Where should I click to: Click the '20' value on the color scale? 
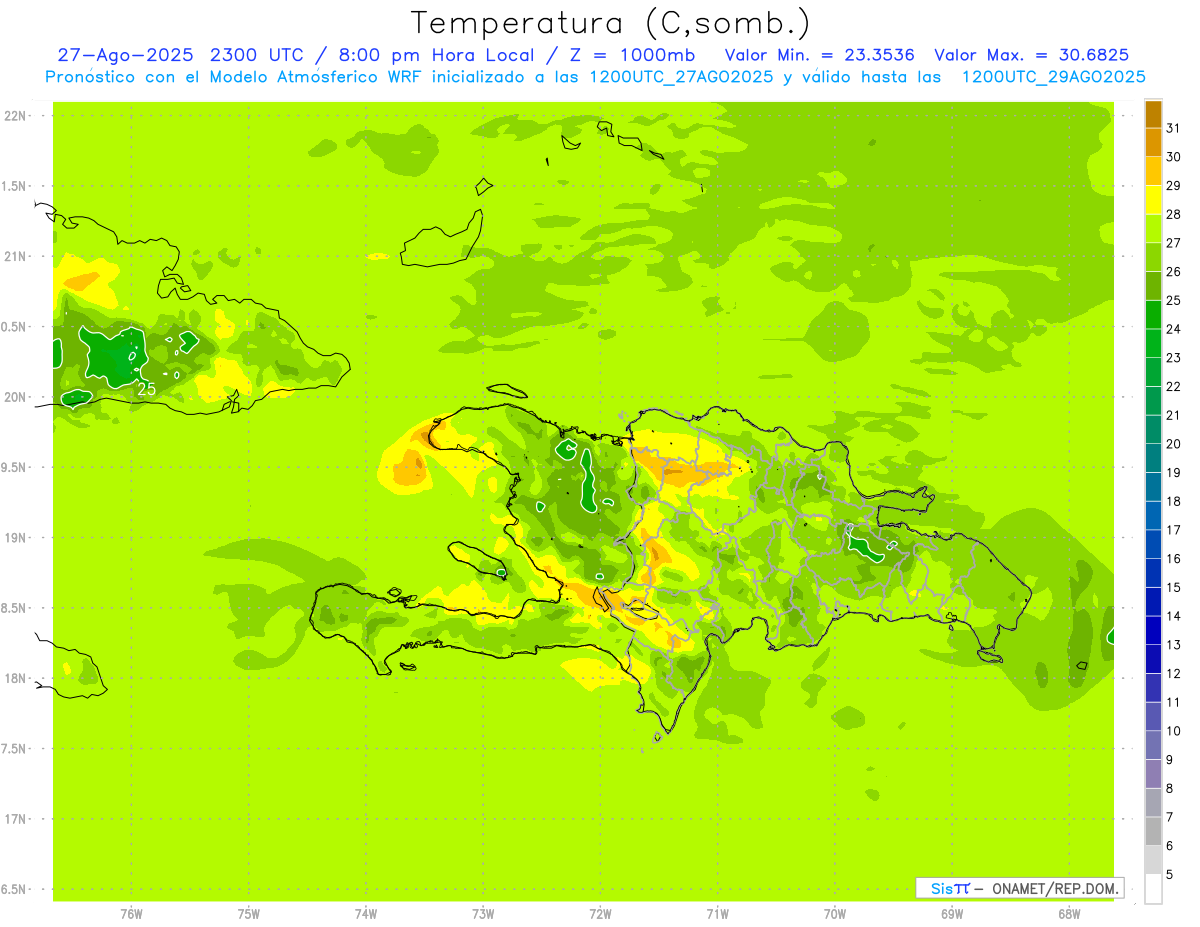pyautogui.click(x=1174, y=443)
